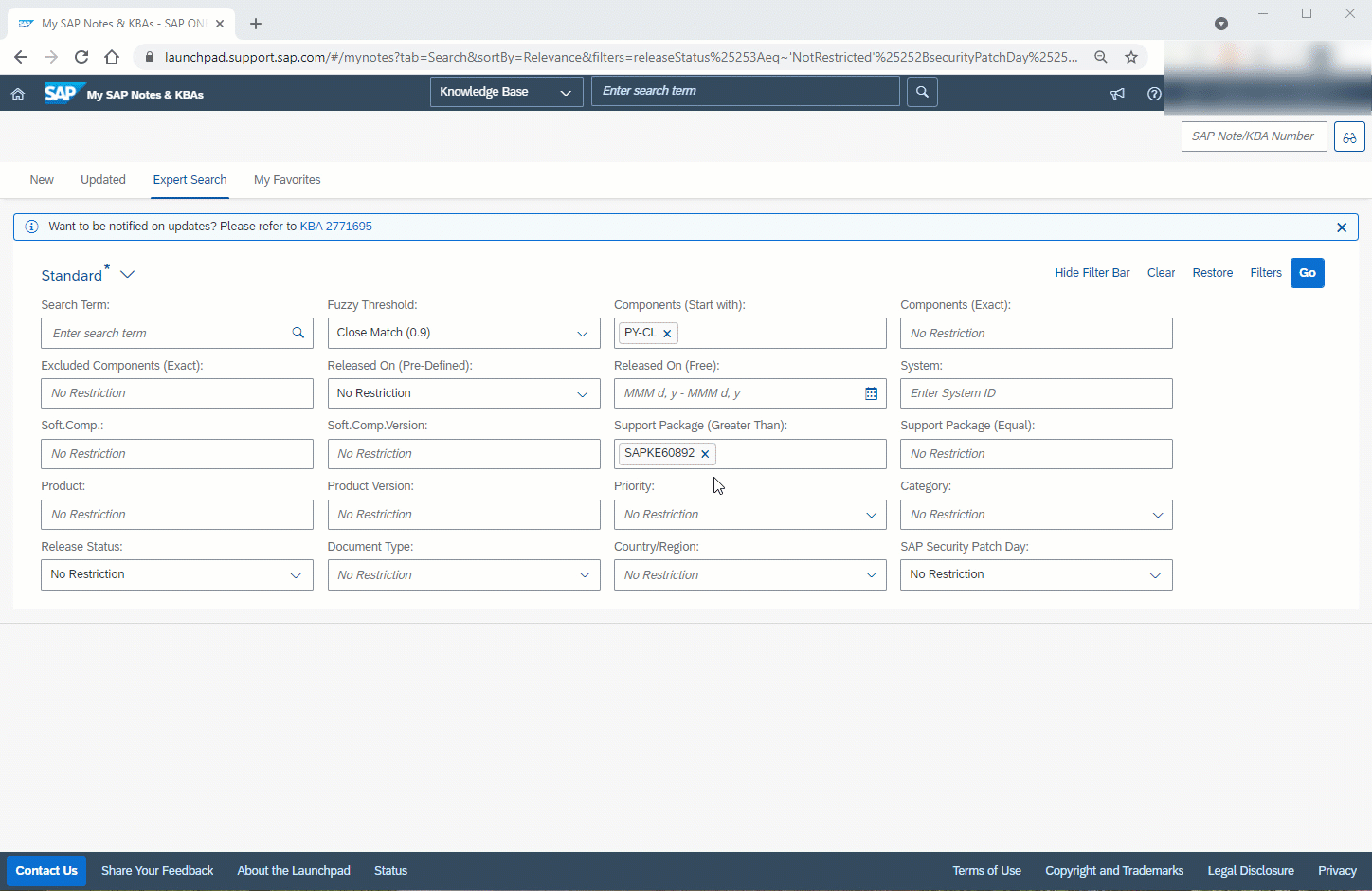Click the SAP home icon in header
This screenshot has height=891, width=1372.
[x=17, y=94]
